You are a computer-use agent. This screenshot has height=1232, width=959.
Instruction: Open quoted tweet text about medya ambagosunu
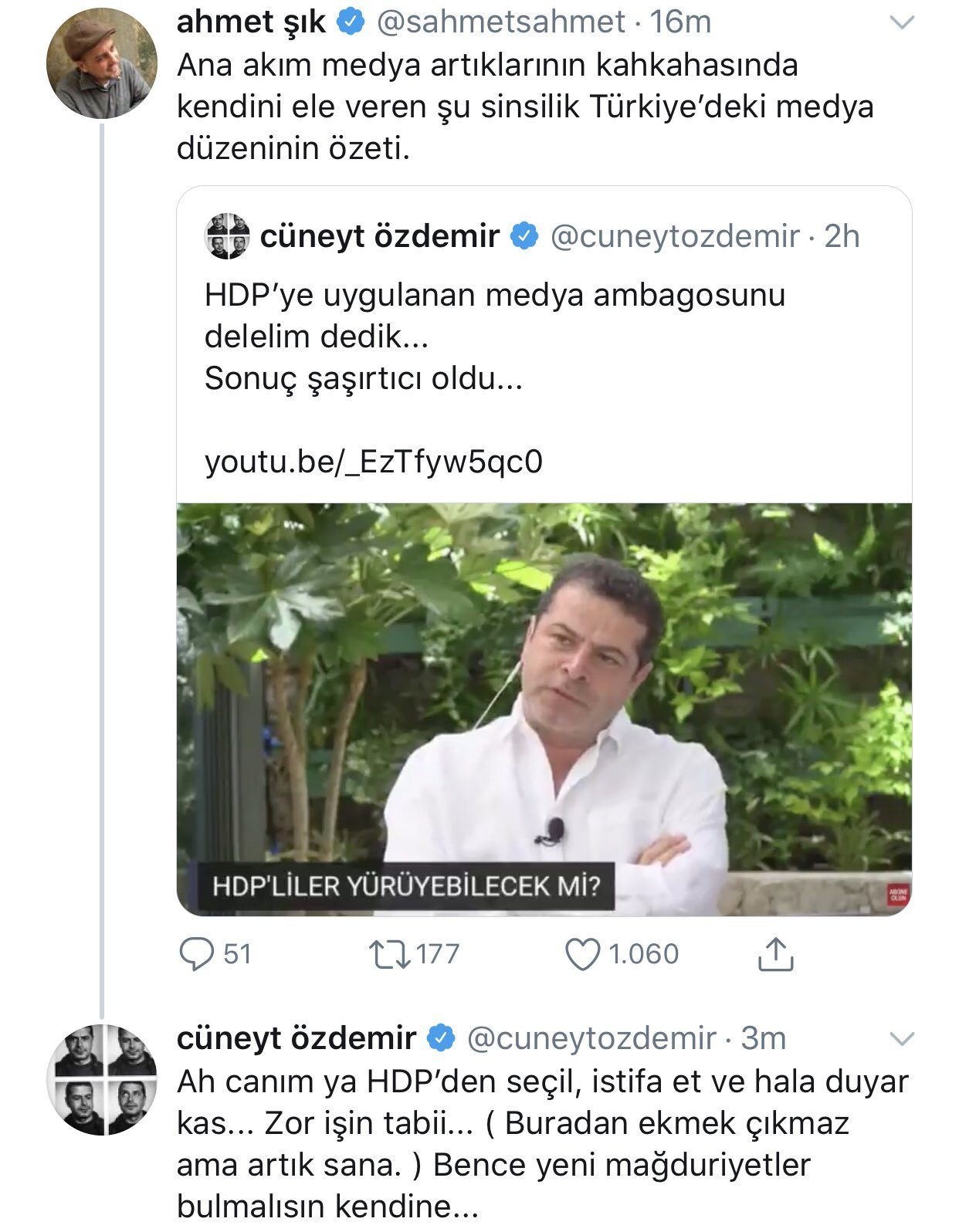point(495,337)
